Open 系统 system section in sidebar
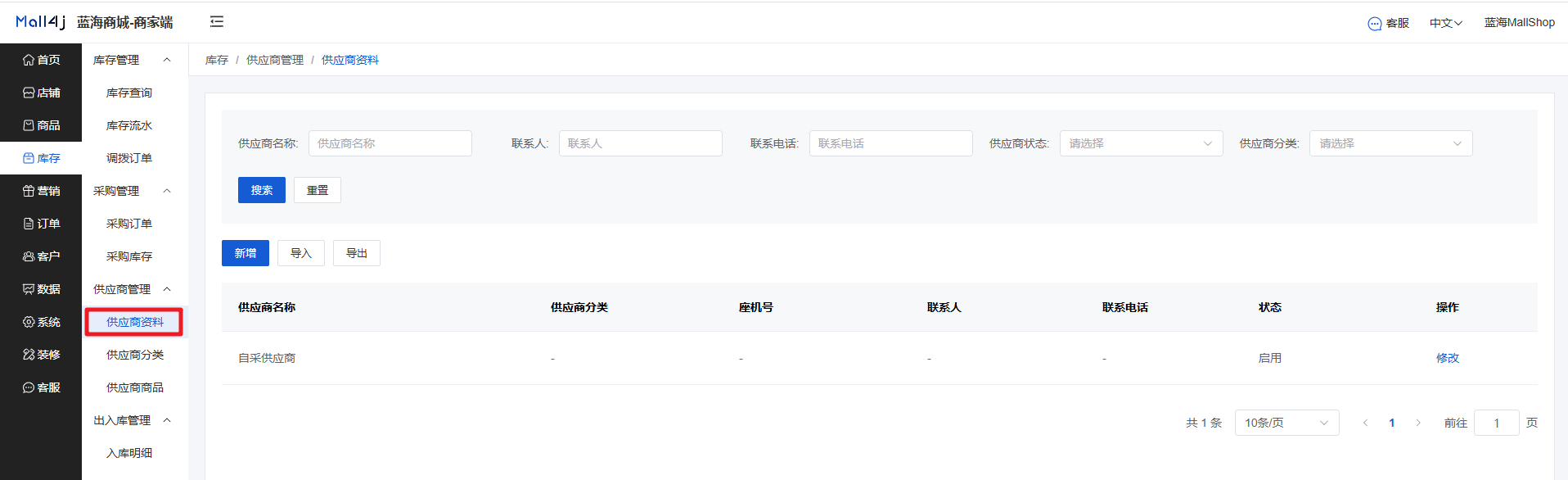 point(41,322)
